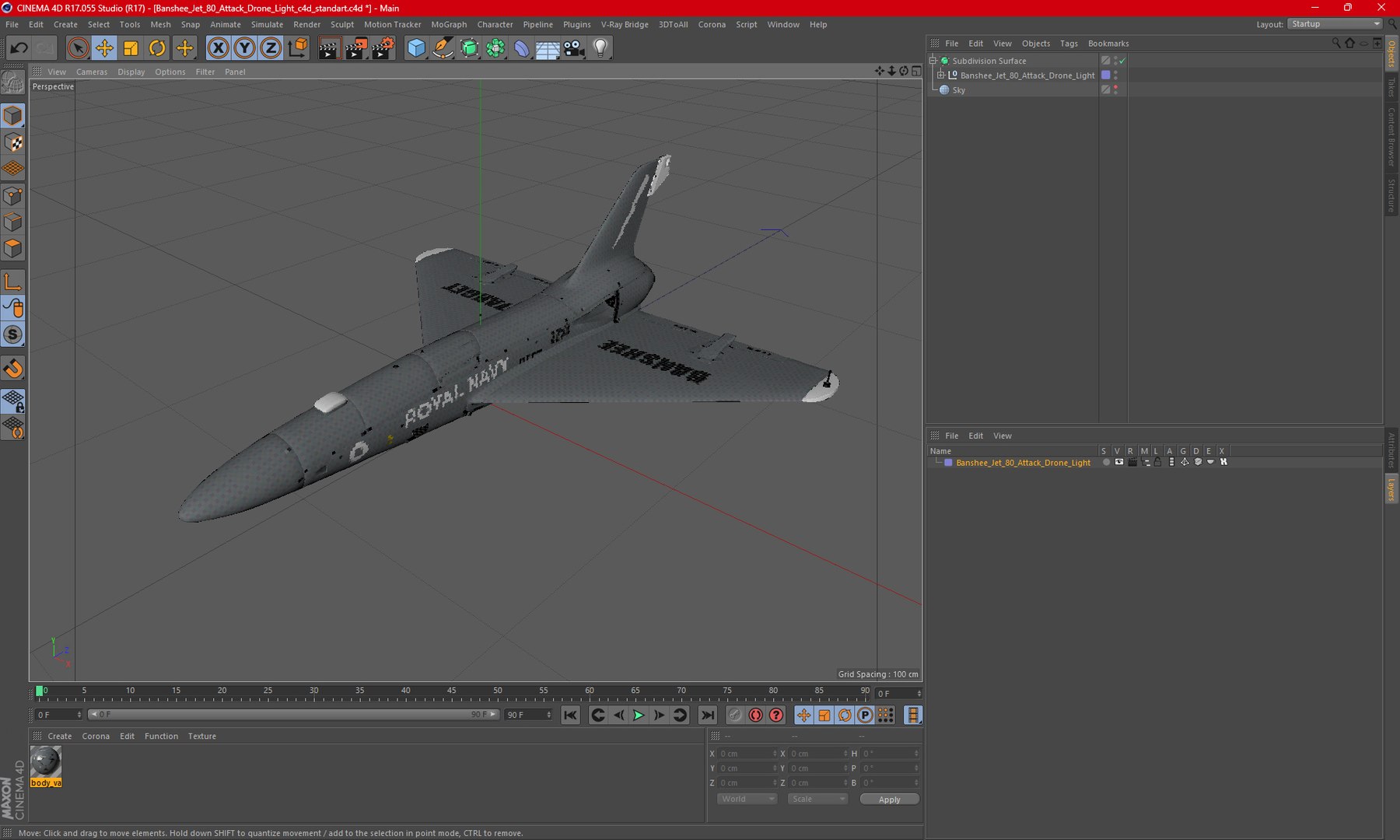Switch to Texture mode
The width and height of the screenshot is (1400, 840).
(13, 142)
